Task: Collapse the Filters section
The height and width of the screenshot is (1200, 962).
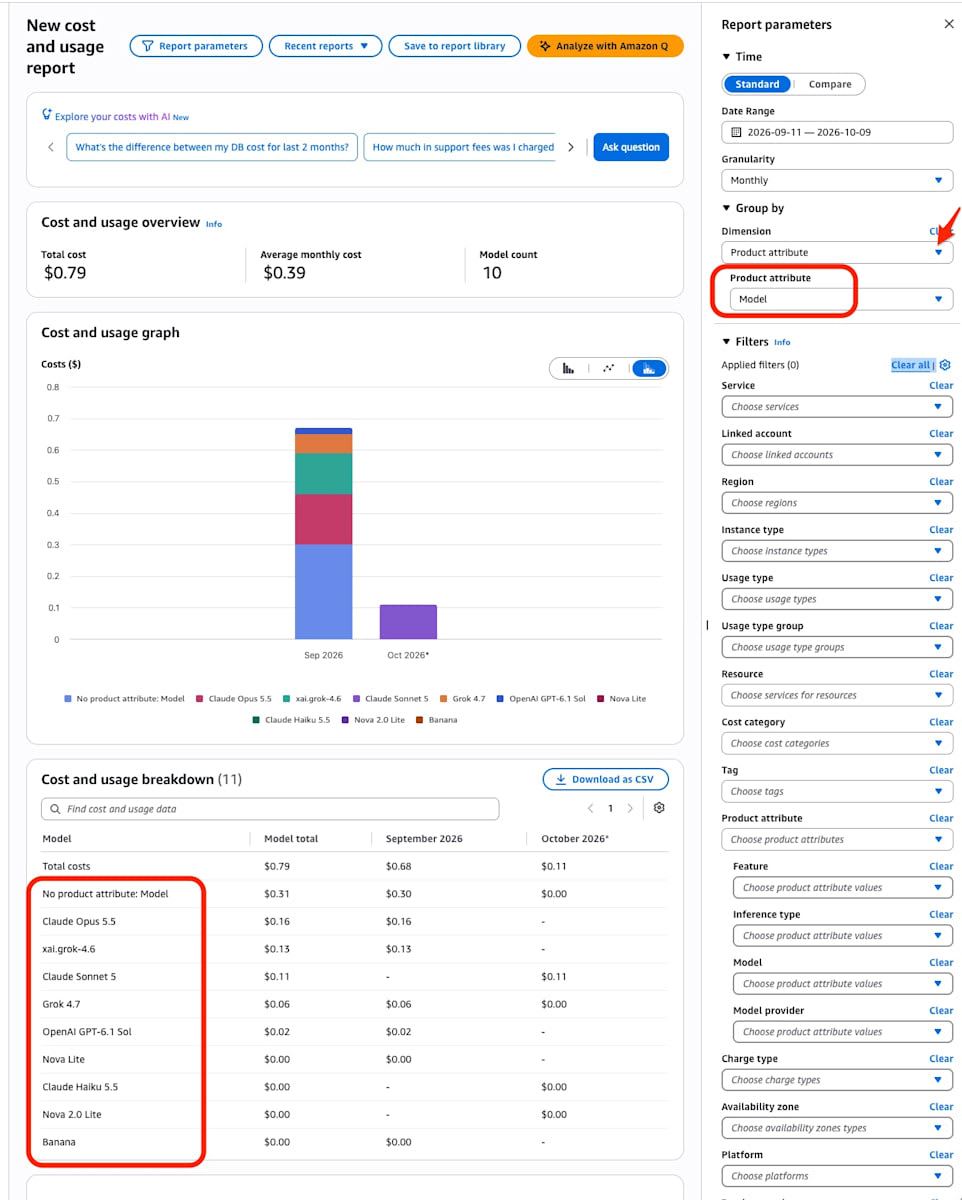Action: 745,342
